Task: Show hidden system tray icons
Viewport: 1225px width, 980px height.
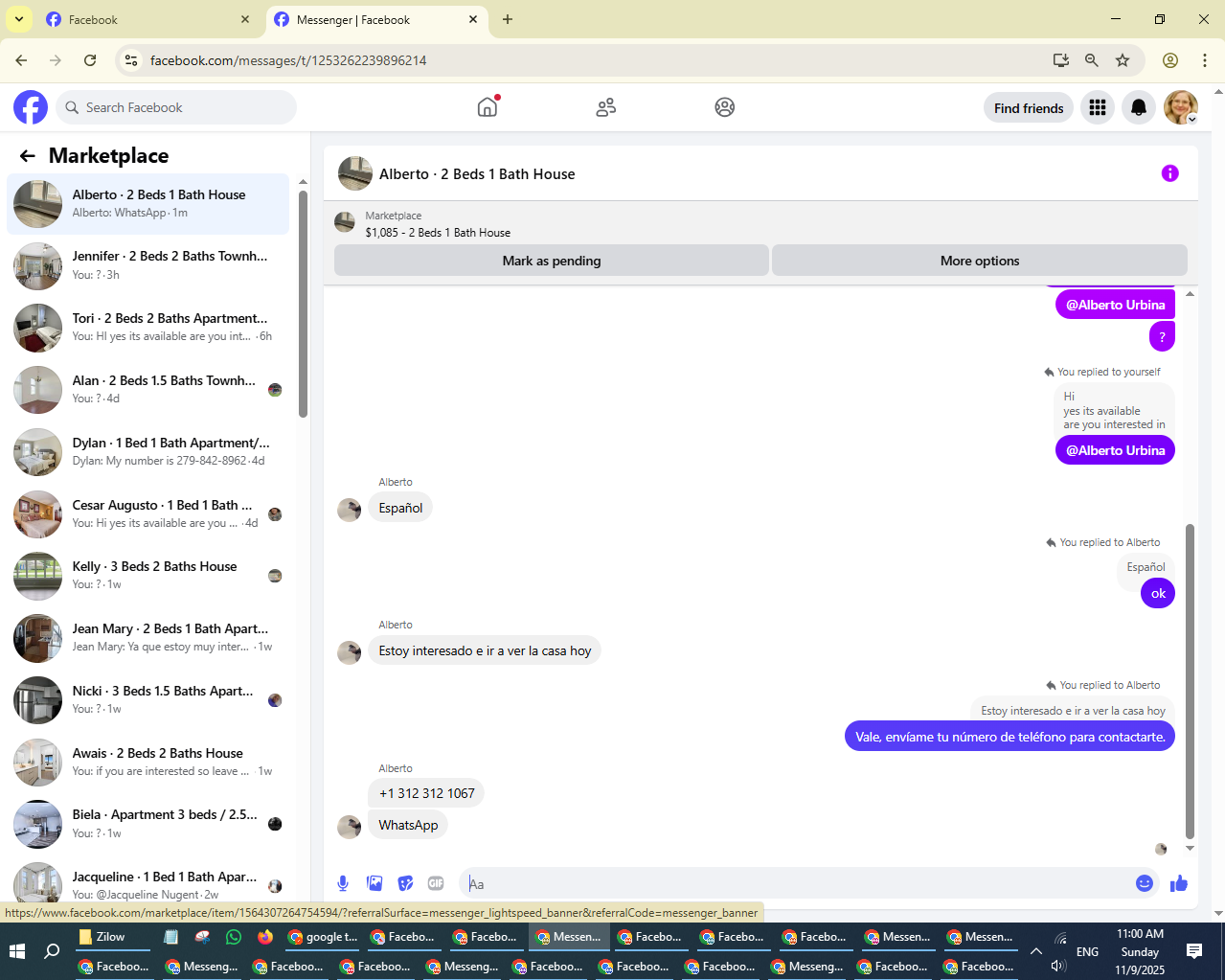Action: pyautogui.click(x=1036, y=951)
